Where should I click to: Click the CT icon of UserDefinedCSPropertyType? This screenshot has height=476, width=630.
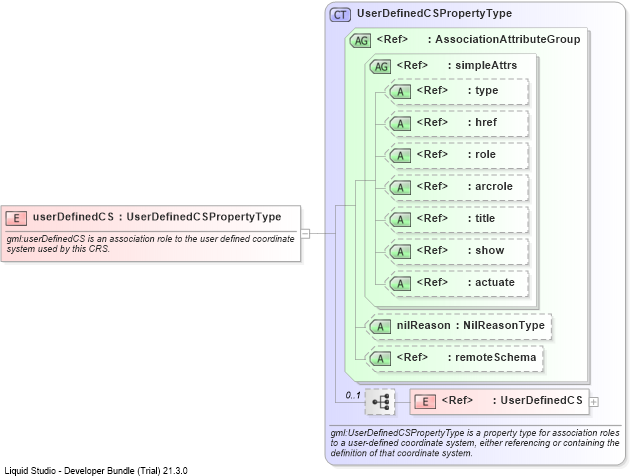[x=340, y=15]
